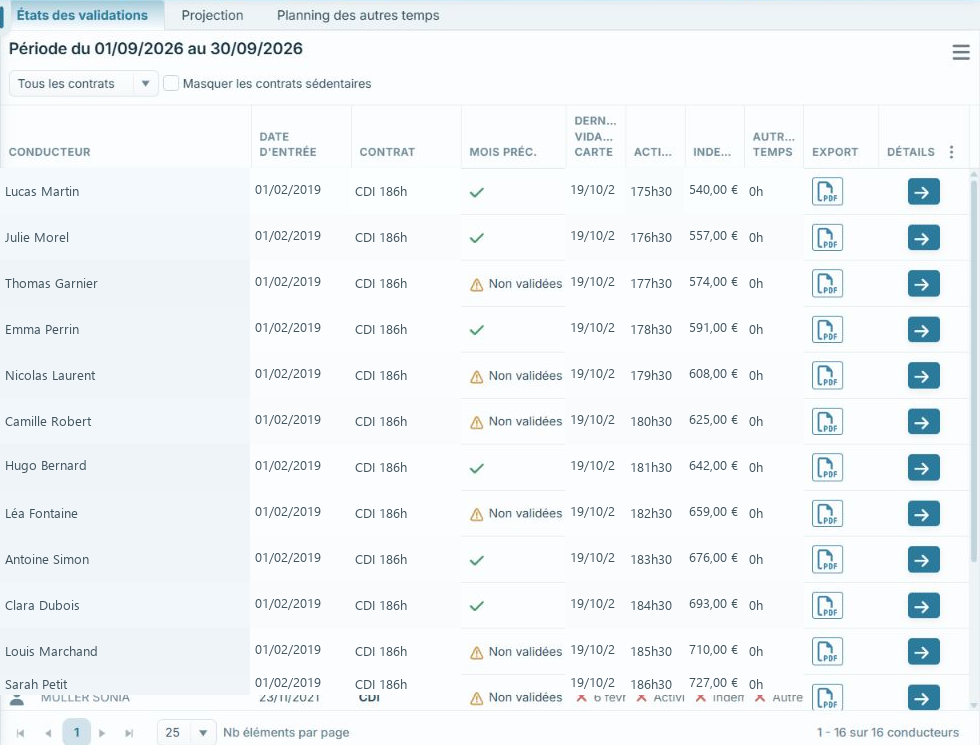The height and width of the screenshot is (745, 980).
Task: Open details arrow for Antoine Simon
Action: pos(923,560)
